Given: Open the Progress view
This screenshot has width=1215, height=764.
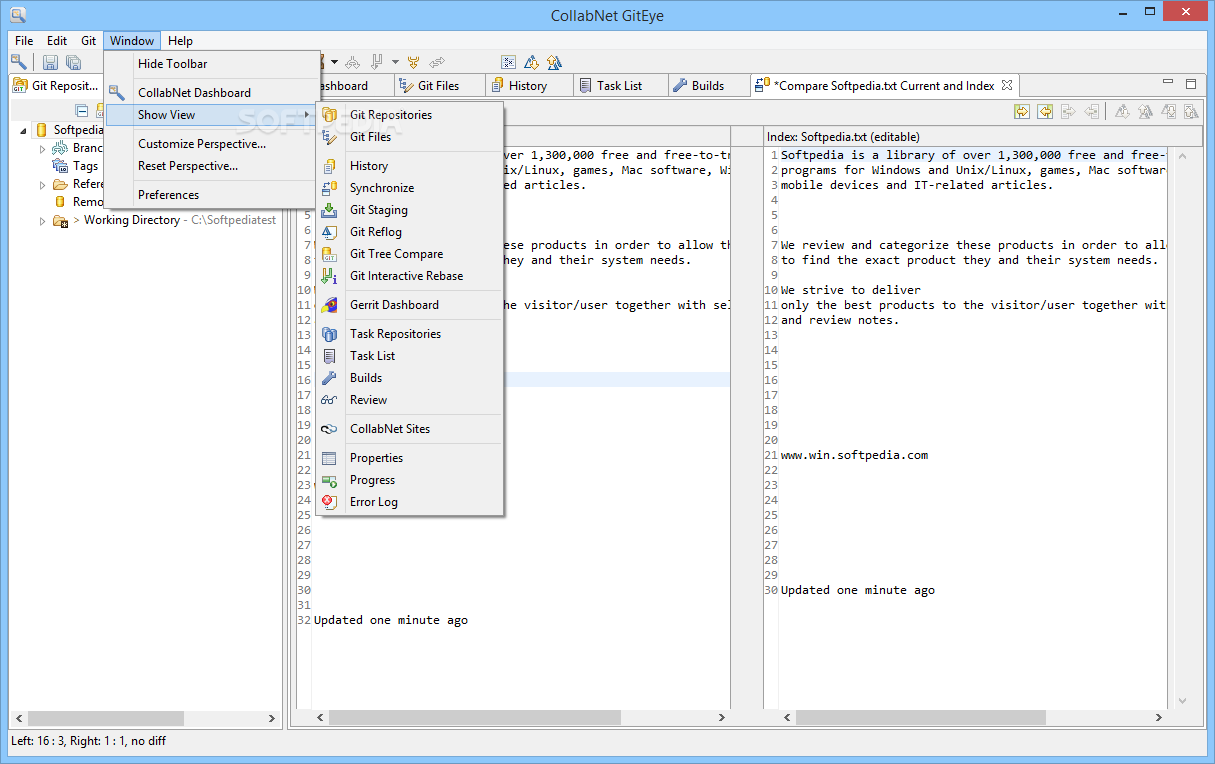Looking at the screenshot, I should point(410,480).
